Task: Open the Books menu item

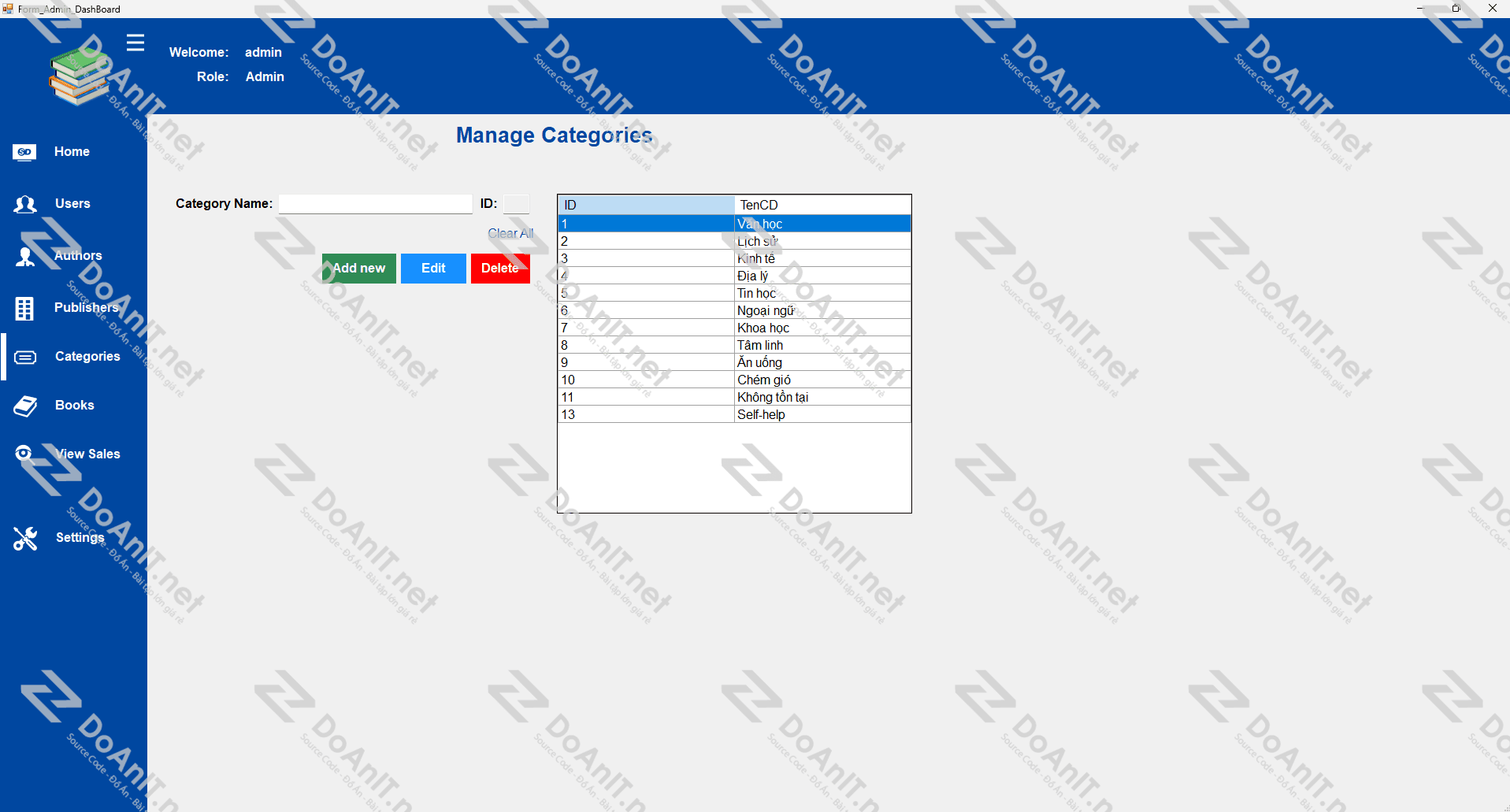Action: pos(75,405)
